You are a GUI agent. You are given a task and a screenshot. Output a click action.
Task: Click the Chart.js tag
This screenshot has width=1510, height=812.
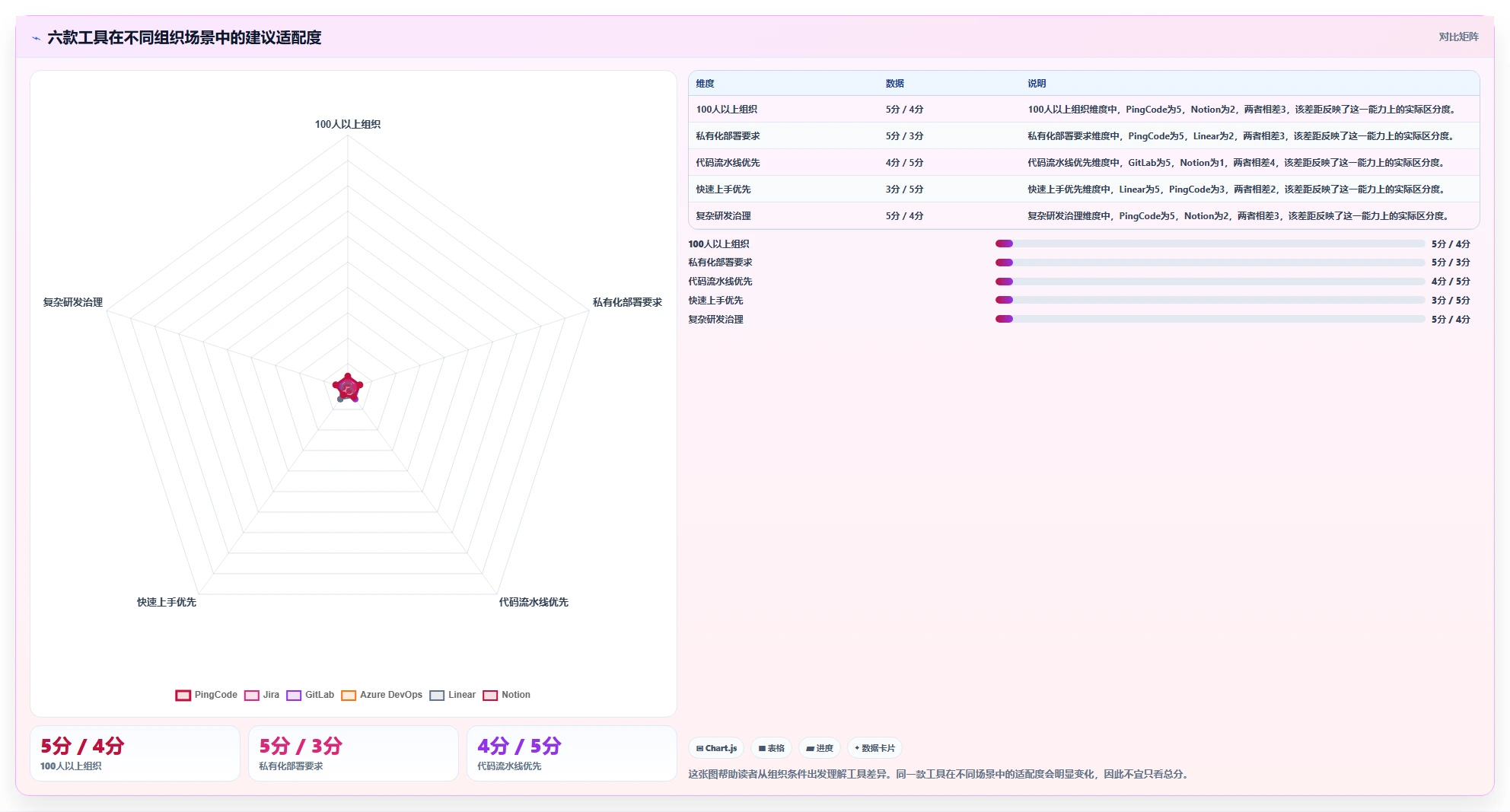(716, 748)
